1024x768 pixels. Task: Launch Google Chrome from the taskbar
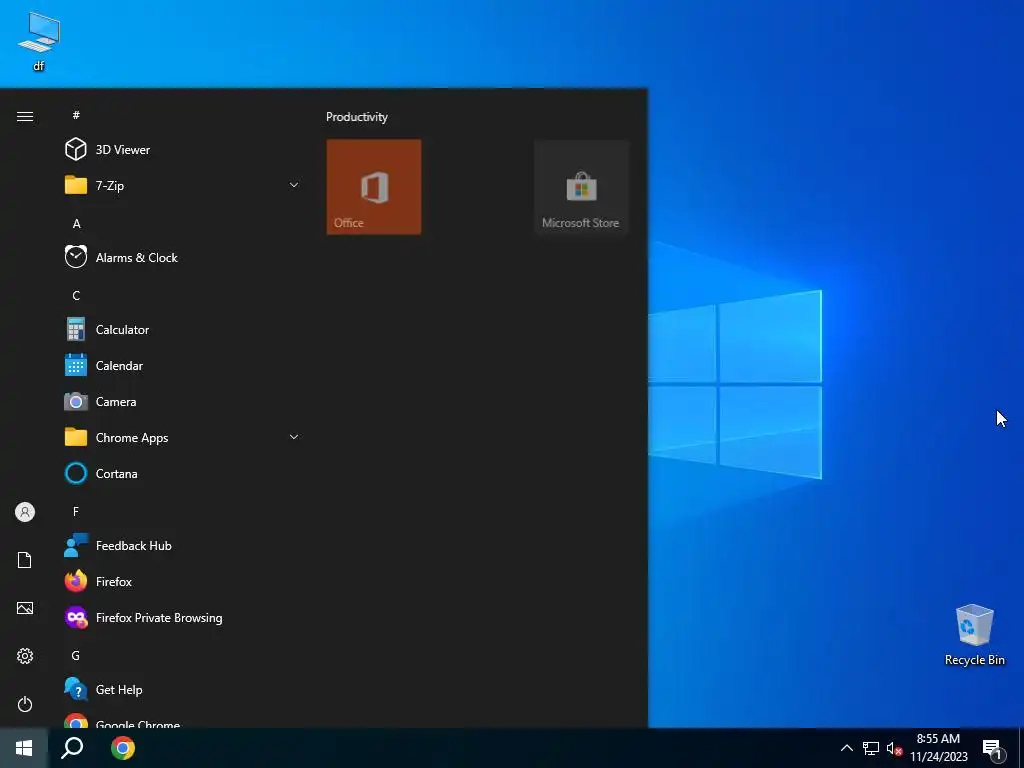tap(122, 748)
